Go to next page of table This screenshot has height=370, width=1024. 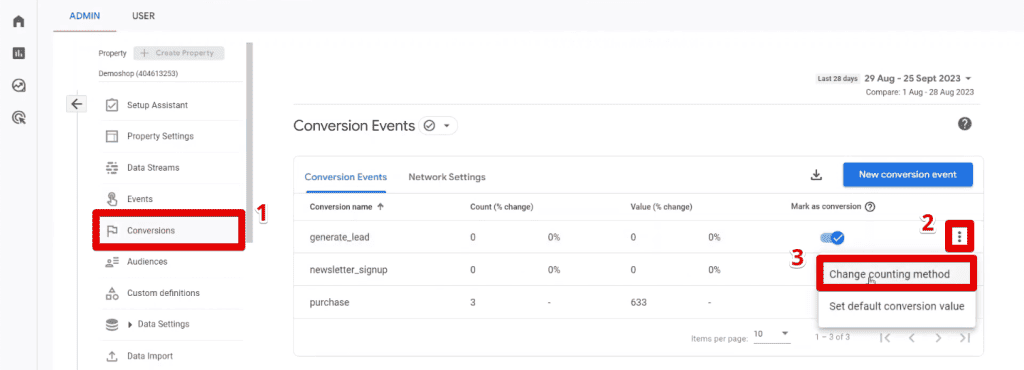point(938,337)
